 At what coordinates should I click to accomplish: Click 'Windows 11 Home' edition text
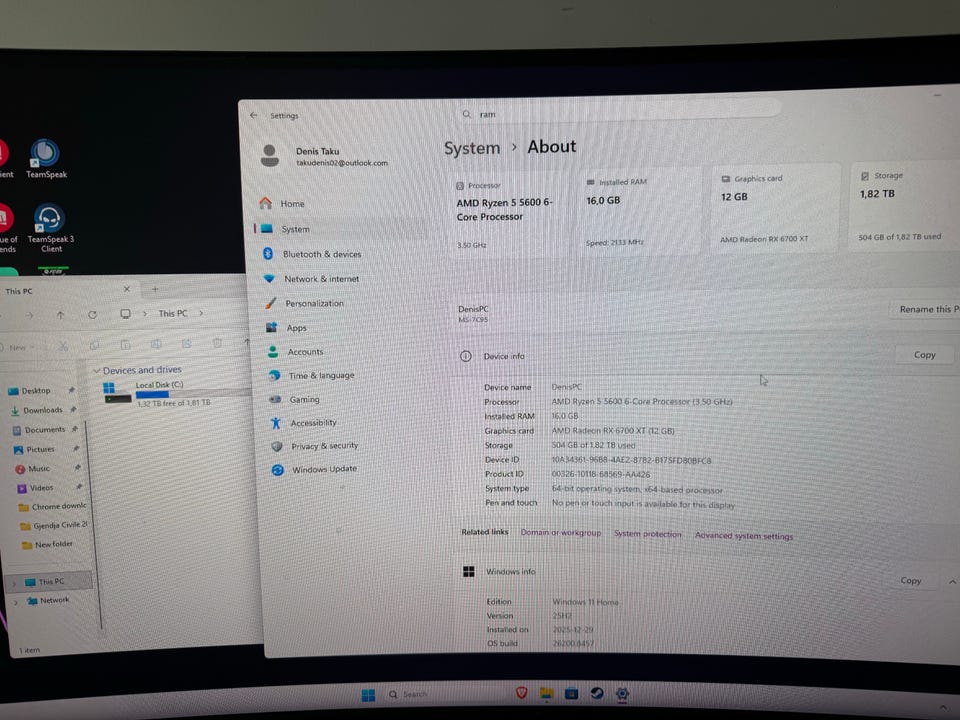click(x=585, y=602)
